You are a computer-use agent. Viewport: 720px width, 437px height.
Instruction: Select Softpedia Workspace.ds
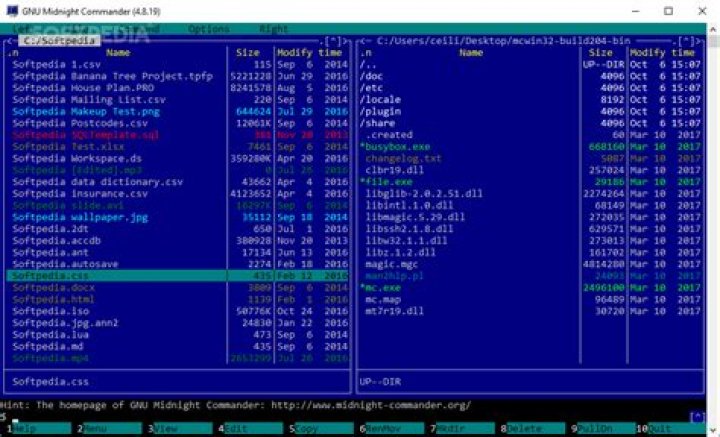point(177,159)
